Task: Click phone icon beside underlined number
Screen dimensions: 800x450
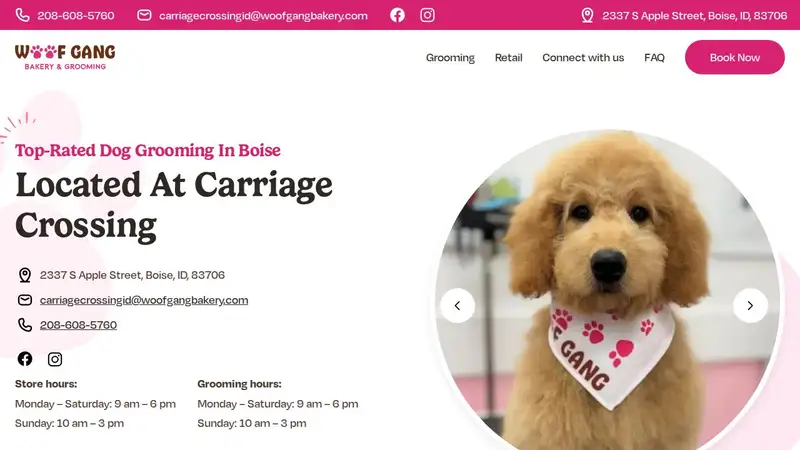Action: (x=24, y=325)
